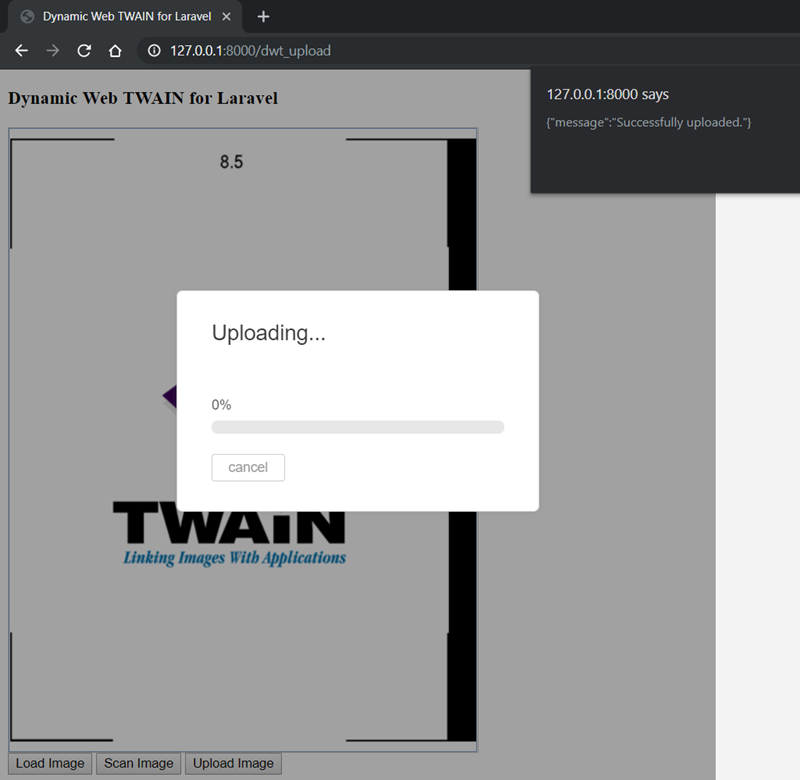The image size is (800, 780).
Task: Click the Uploading... dialog title
Action: 269,333
